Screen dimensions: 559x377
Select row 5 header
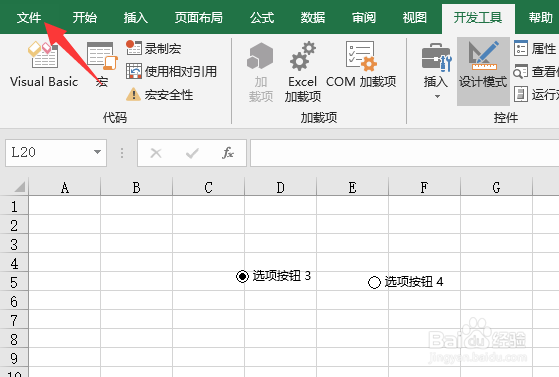coord(14,282)
